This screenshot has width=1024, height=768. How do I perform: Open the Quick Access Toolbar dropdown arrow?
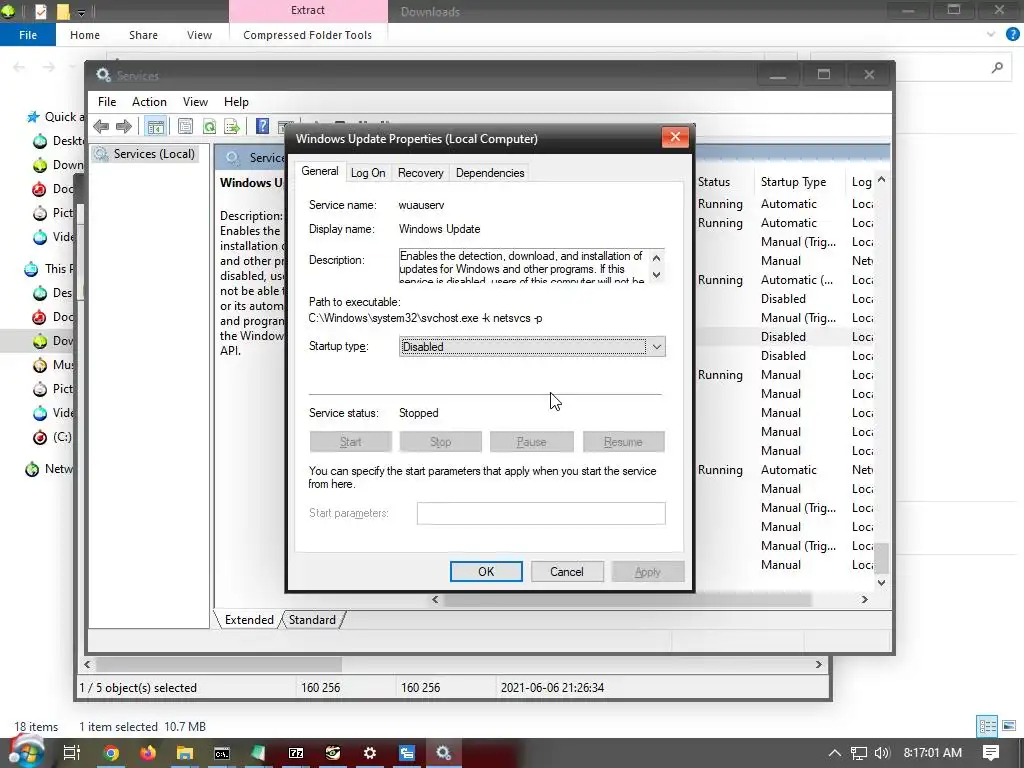pyautogui.click(x=82, y=12)
